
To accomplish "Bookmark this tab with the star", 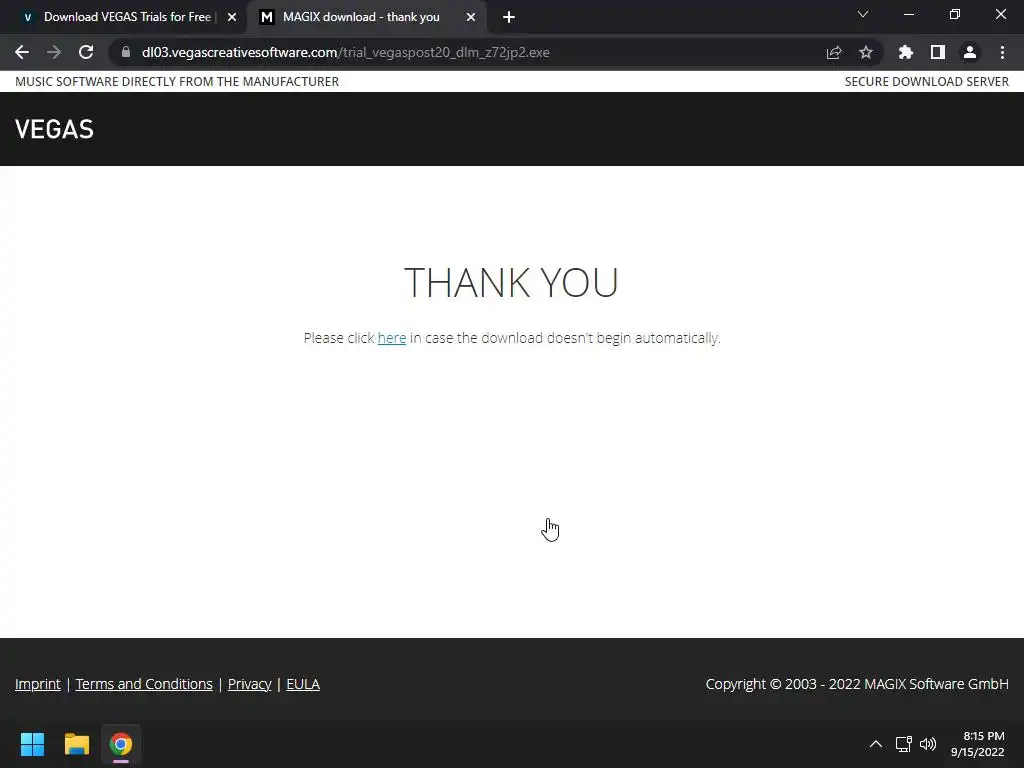I will [866, 52].
